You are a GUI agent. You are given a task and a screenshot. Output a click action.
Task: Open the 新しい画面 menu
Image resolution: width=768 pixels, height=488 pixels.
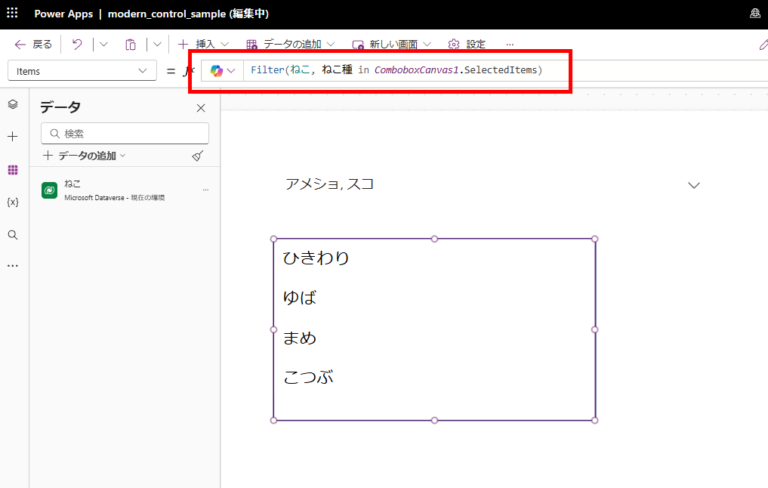[x=391, y=44]
